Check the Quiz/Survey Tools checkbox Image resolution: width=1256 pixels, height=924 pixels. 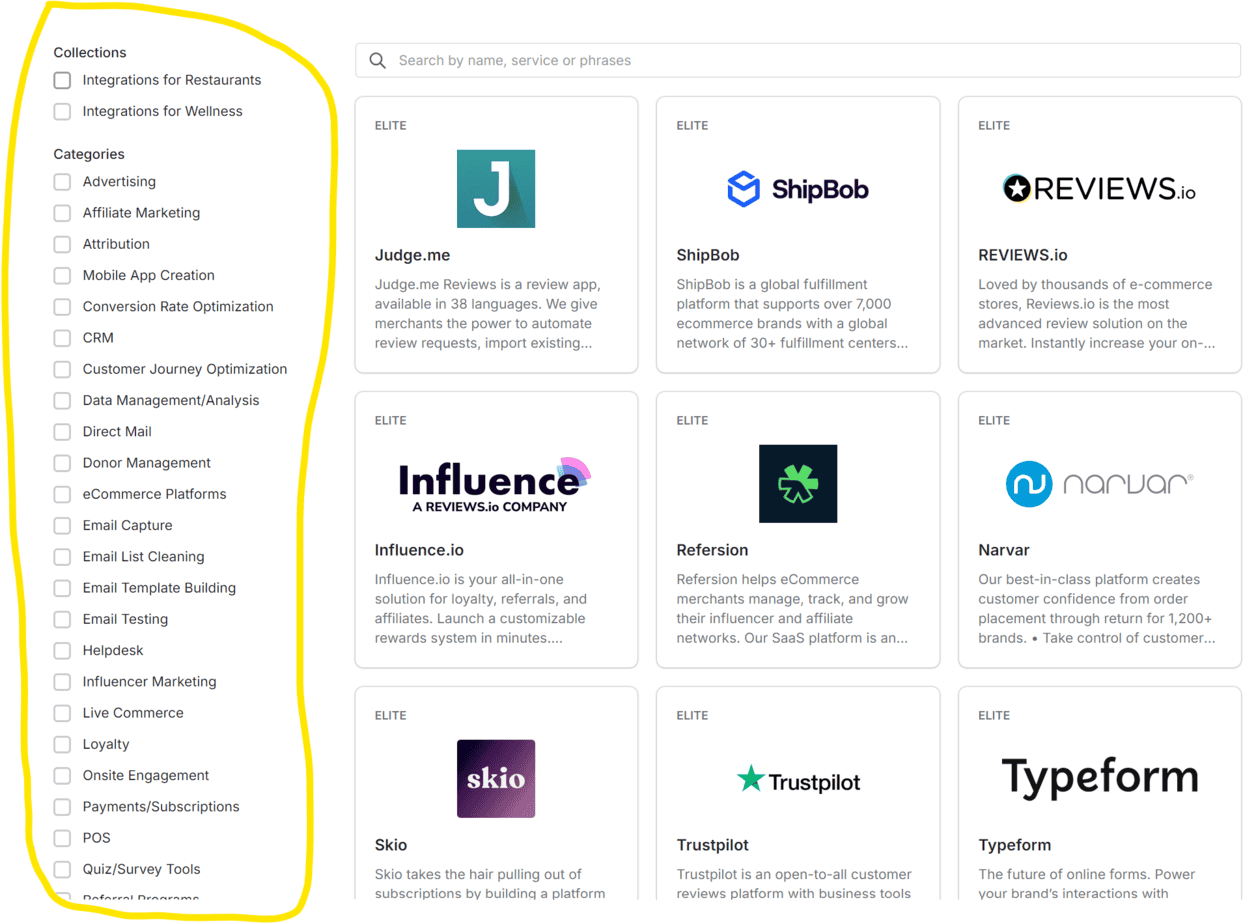(x=62, y=869)
